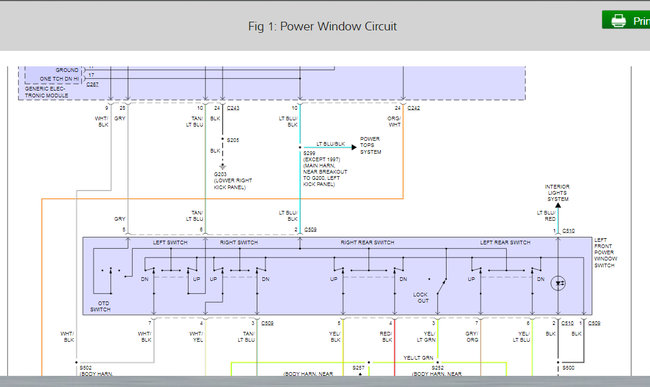This screenshot has height=387, width=650.
Task: Click the 'LEFT REAR SWITCH' heading
Action: (505, 242)
